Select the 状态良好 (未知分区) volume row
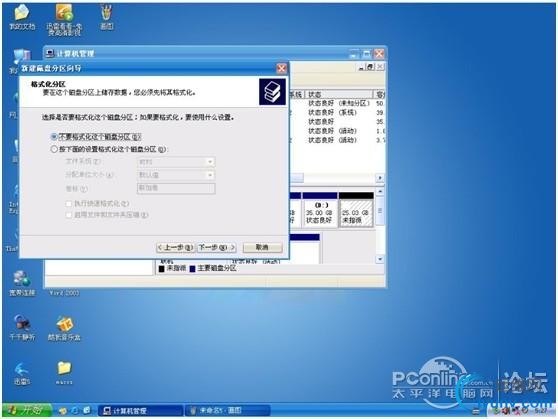Viewport: 558px width, 419px height. tap(338, 103)
